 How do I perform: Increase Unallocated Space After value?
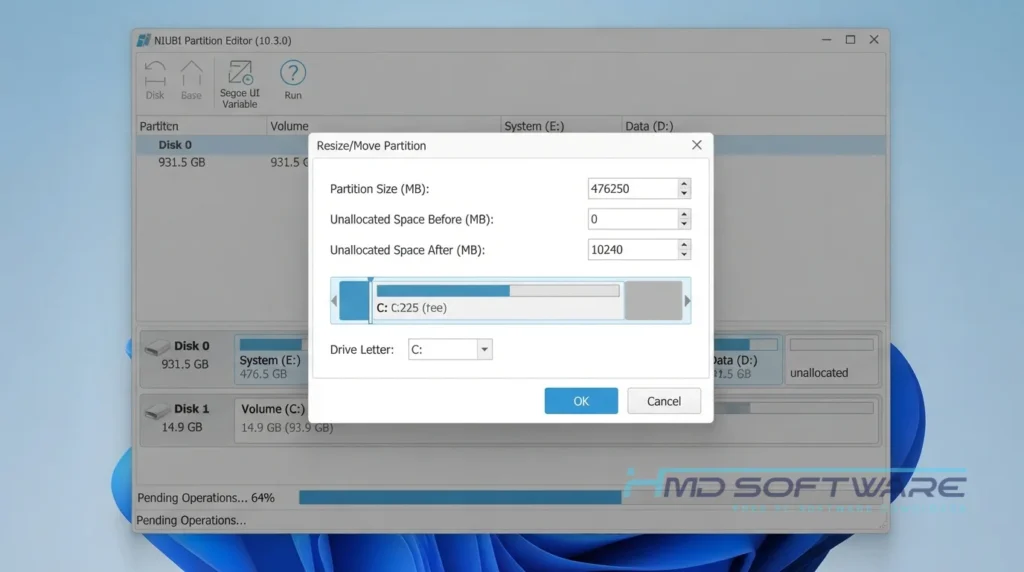(684, 245)
